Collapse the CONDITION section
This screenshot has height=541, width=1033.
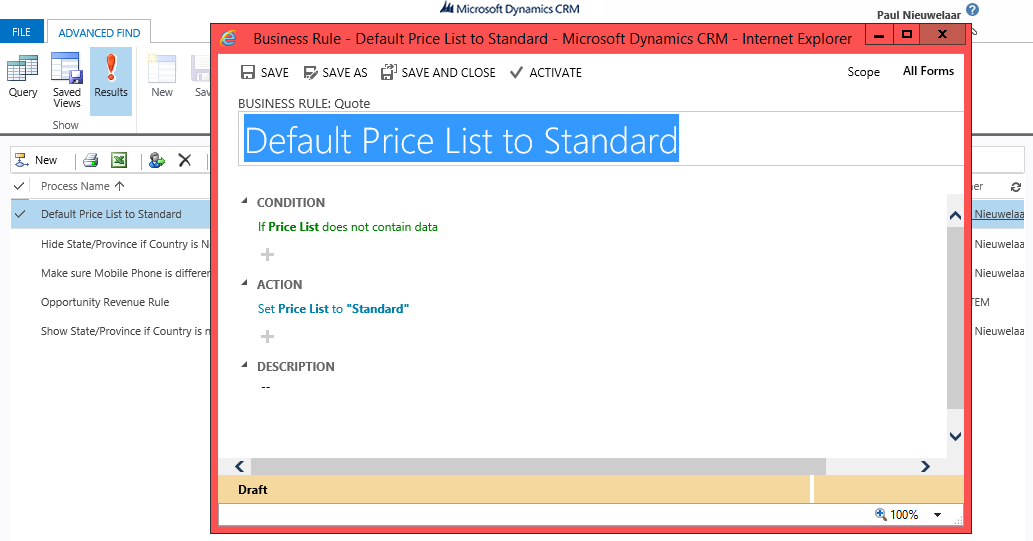point(245,202)
